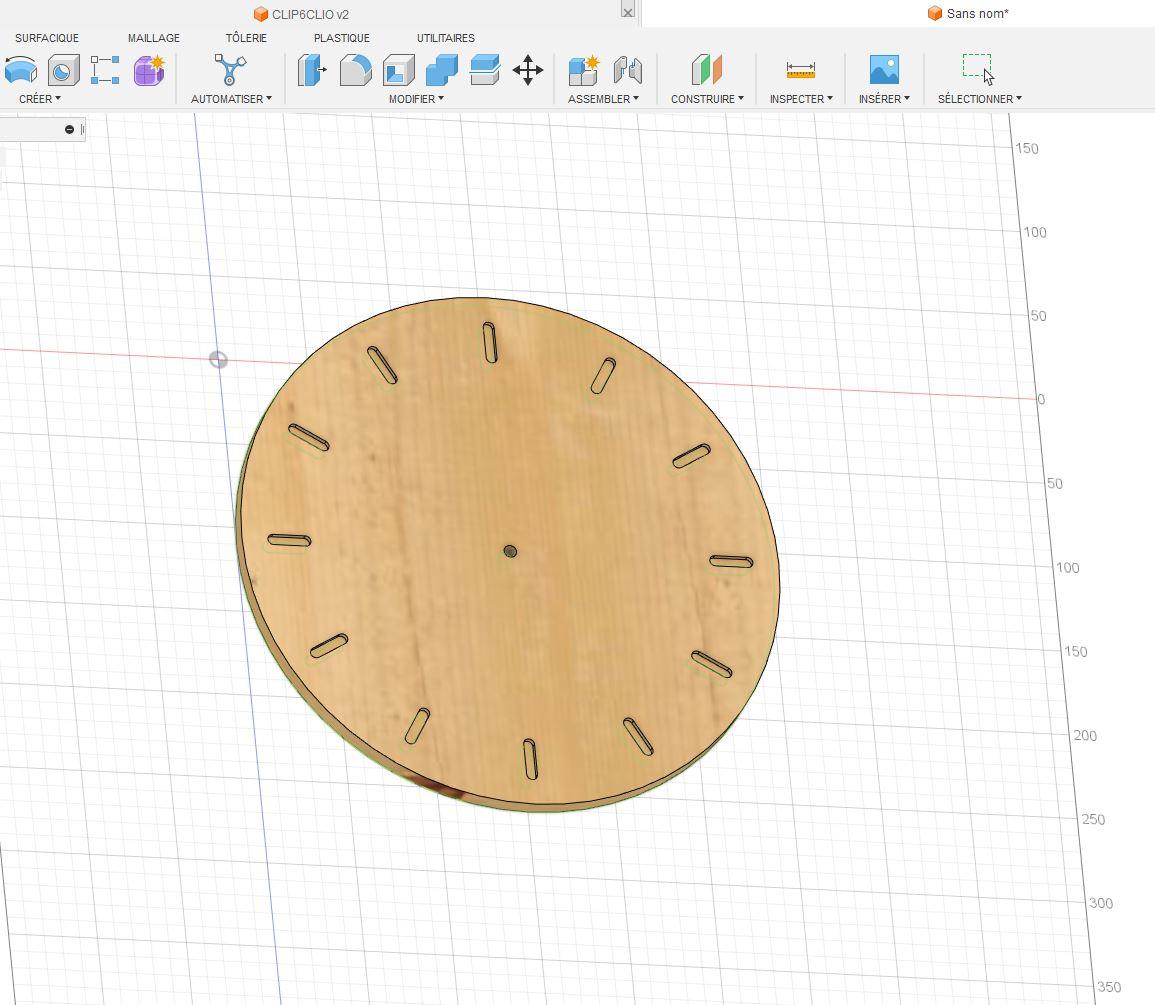Expand the MODIFIER dropdown
This screenshot has width=1155, height=1005.
(x=414, y=99)
